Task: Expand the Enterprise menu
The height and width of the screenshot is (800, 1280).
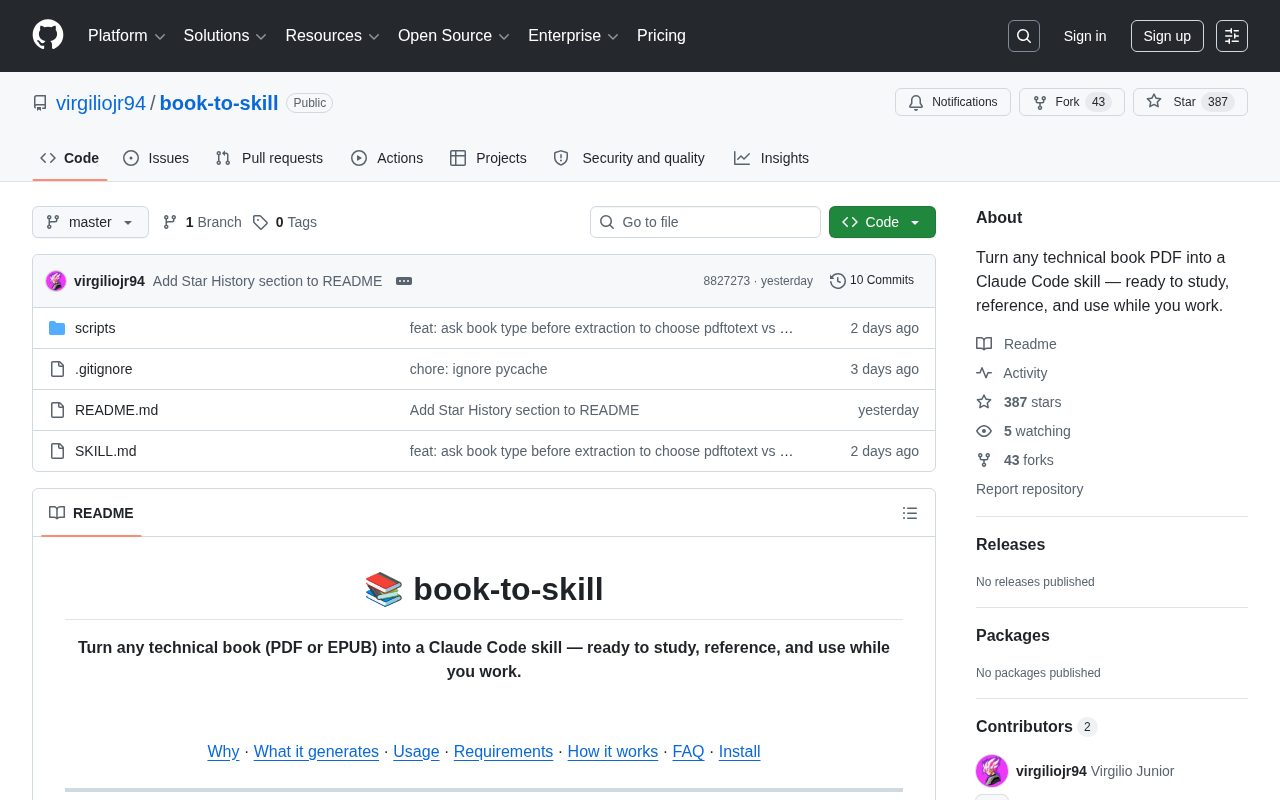Action: 573,36
